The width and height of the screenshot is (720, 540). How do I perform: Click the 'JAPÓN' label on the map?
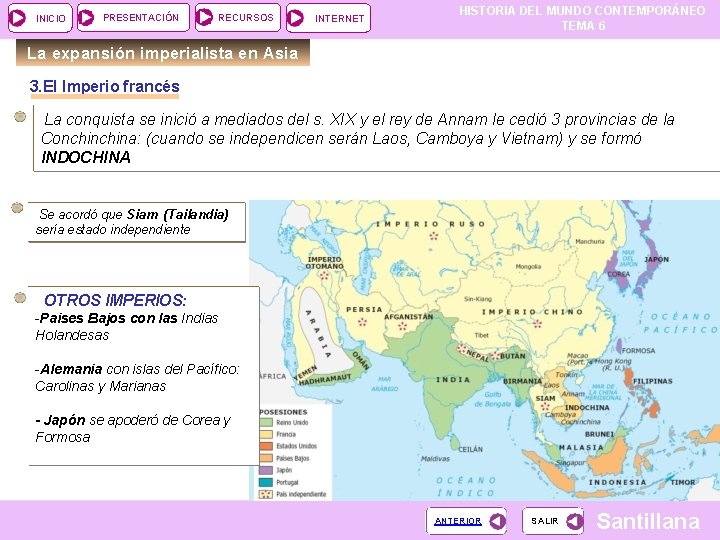[x=657, y=259]
